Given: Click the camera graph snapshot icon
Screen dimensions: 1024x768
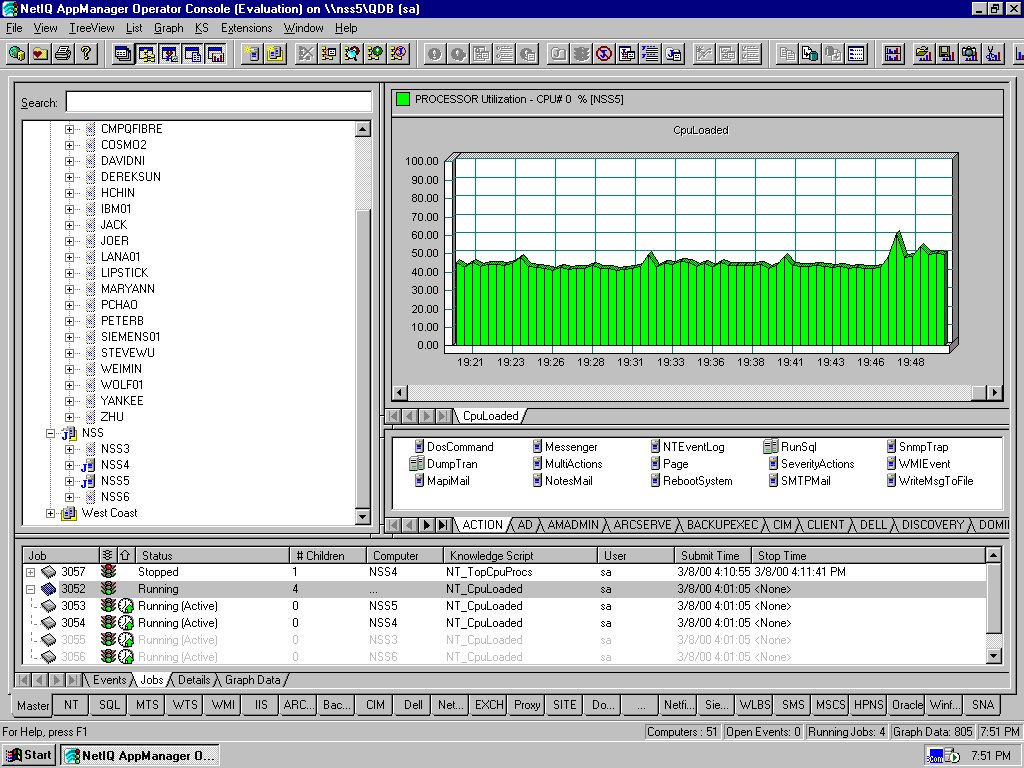Looking at the screenshot, I should coord(969,54).
